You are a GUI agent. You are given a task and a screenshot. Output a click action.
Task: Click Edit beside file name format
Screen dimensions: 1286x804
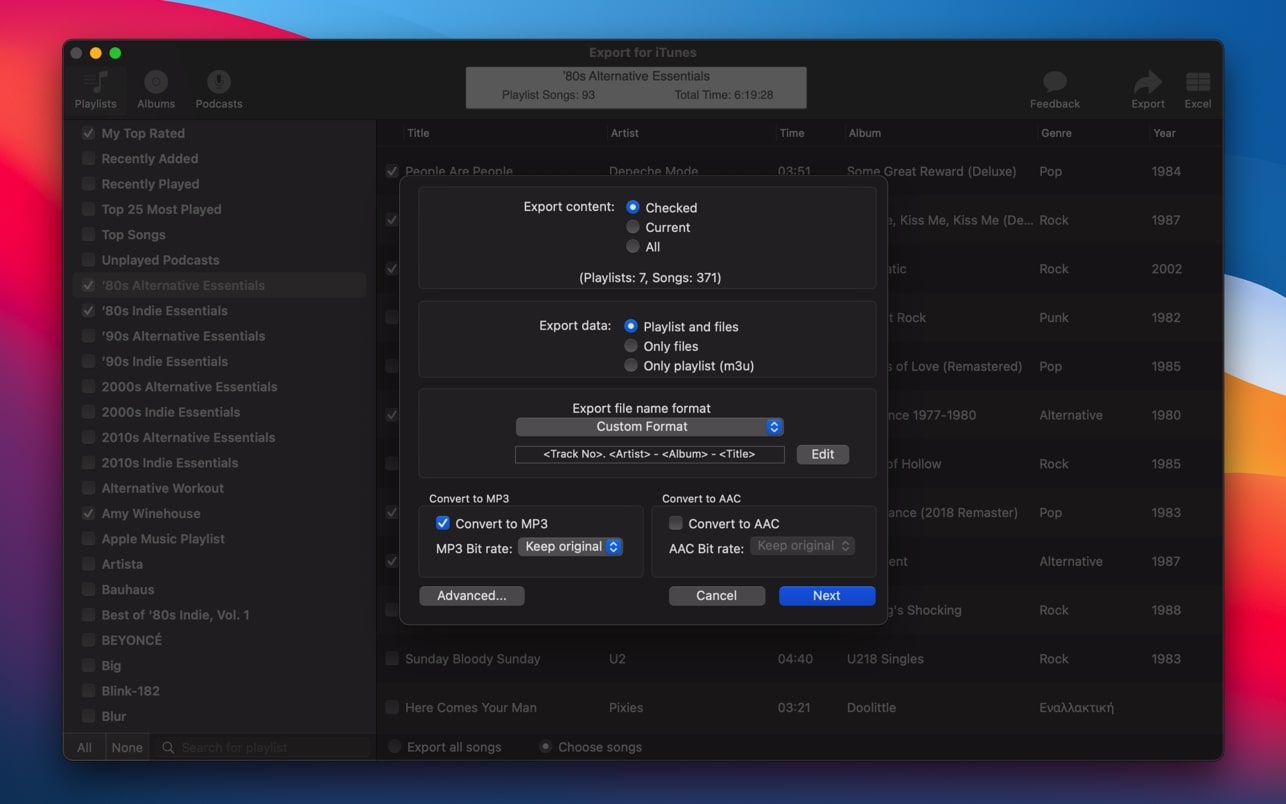[822, 454]
